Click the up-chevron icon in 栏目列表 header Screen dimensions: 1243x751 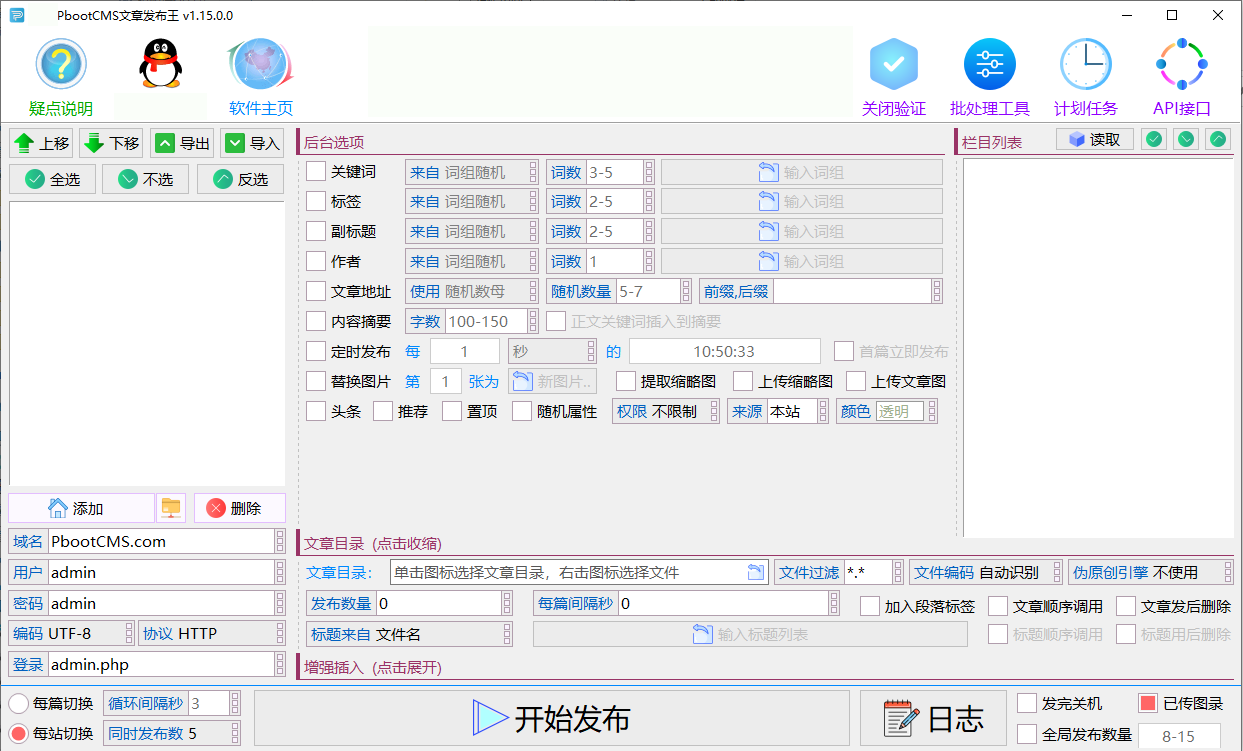coord(1217,139)
